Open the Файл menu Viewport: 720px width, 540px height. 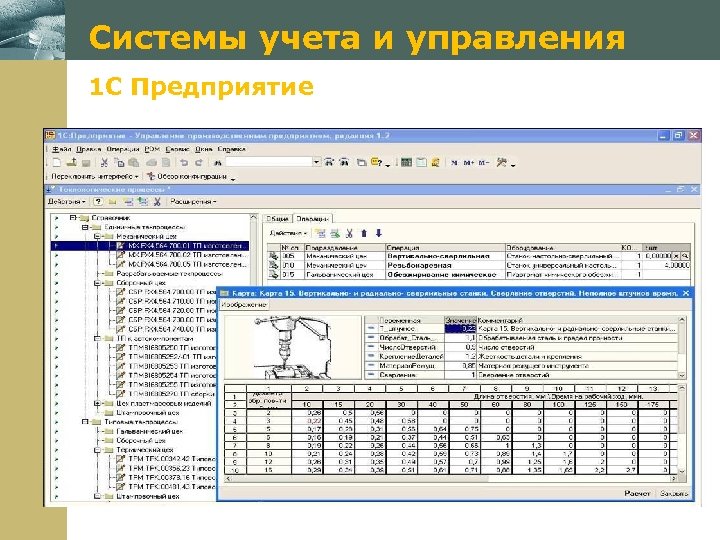click(x=62, y=149)
